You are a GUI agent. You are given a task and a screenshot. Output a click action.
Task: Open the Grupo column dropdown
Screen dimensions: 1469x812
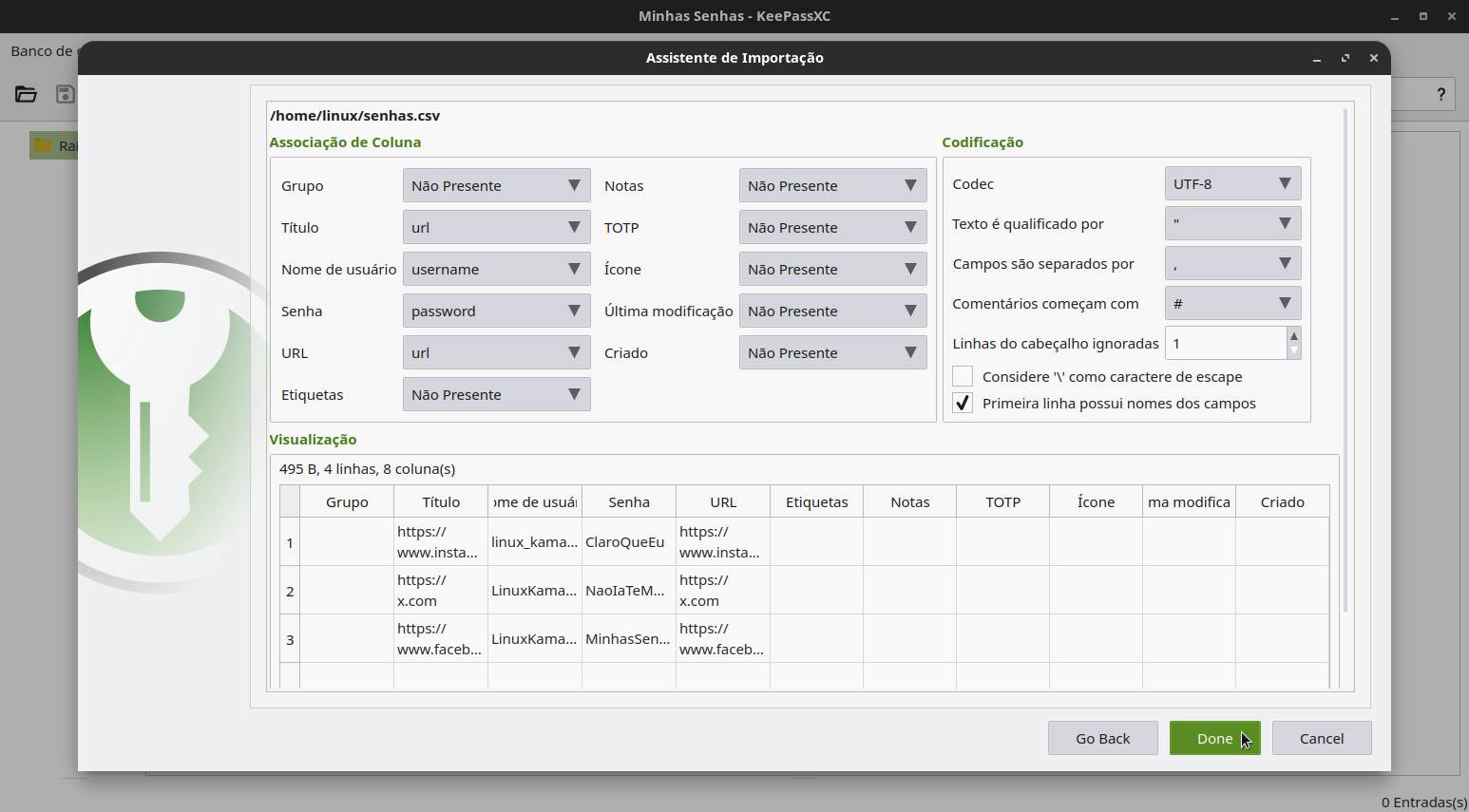[496, 185]
